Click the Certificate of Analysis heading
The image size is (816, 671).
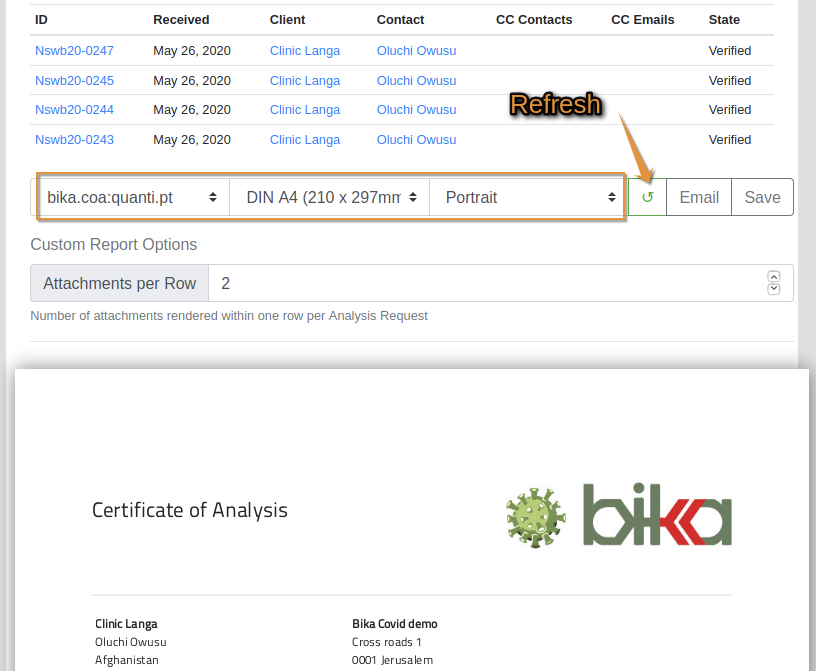190,510
